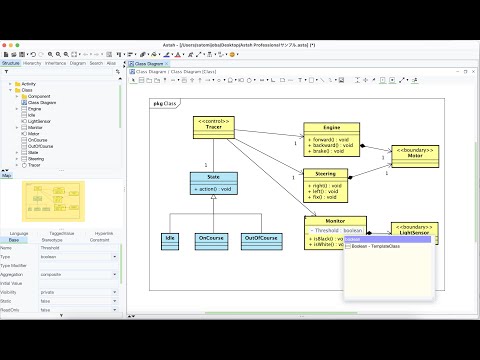The height and width of the screenshot is (360, 480).
Task: Click the filter funnel icon in Structure panel
Action: pos(6,71)
